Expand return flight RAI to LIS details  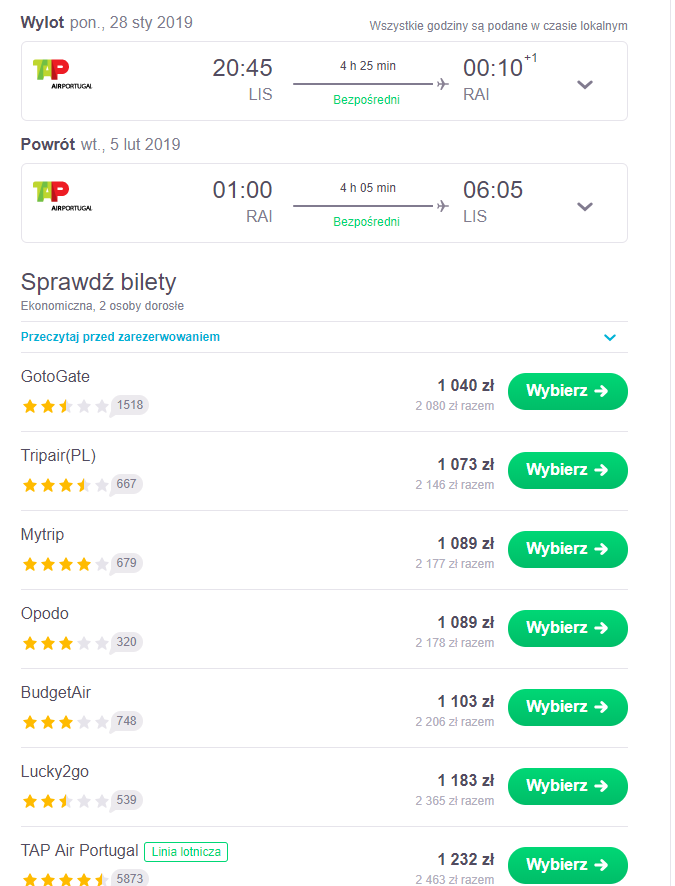585,206
